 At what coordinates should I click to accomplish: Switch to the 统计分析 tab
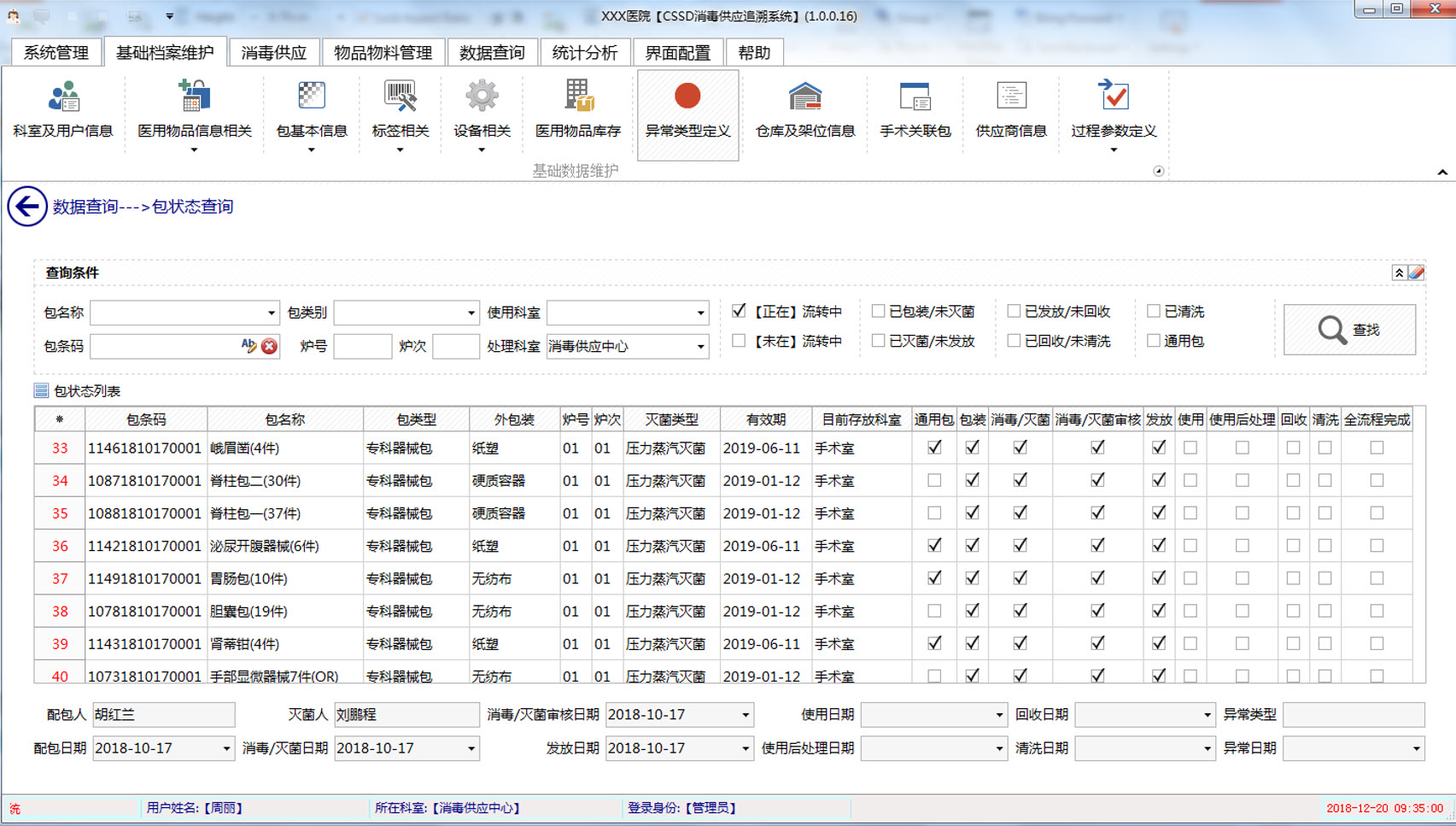tap(585, 51)
